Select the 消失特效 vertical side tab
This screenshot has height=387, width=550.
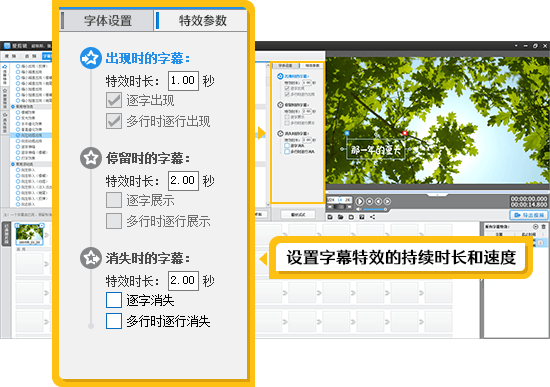(x=5, y=122)
